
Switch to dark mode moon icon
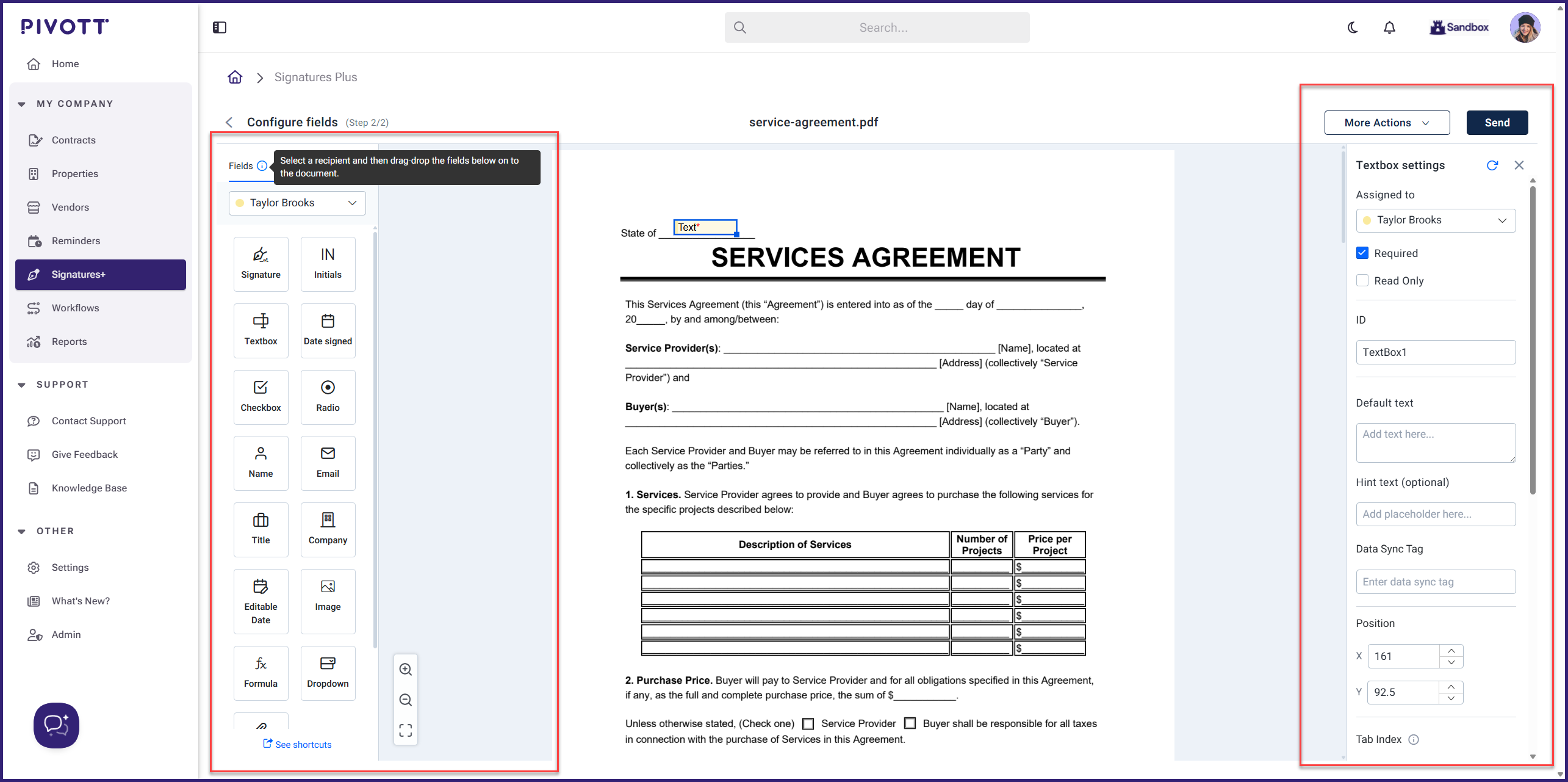[x=1353, y=27]
